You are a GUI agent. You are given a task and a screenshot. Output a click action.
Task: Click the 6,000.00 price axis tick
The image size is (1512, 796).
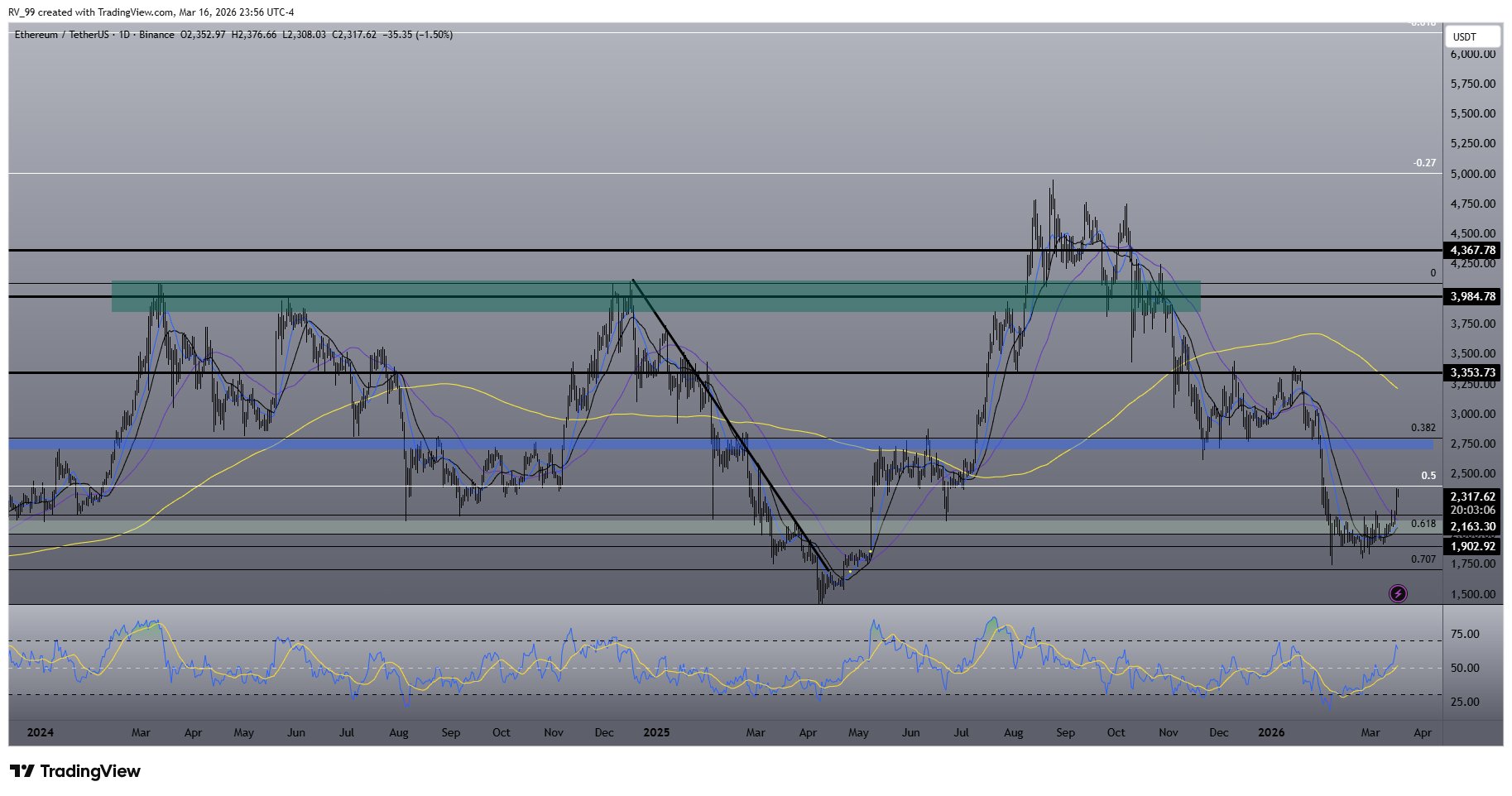point(1473,54)
